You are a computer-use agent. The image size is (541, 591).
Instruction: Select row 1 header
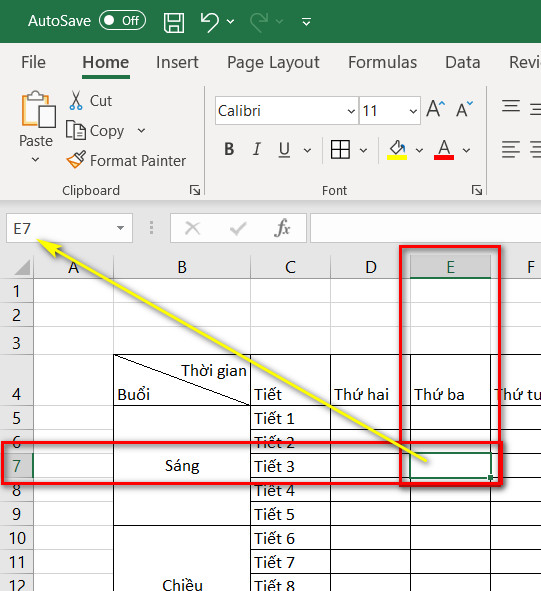(x=17, y=291)
